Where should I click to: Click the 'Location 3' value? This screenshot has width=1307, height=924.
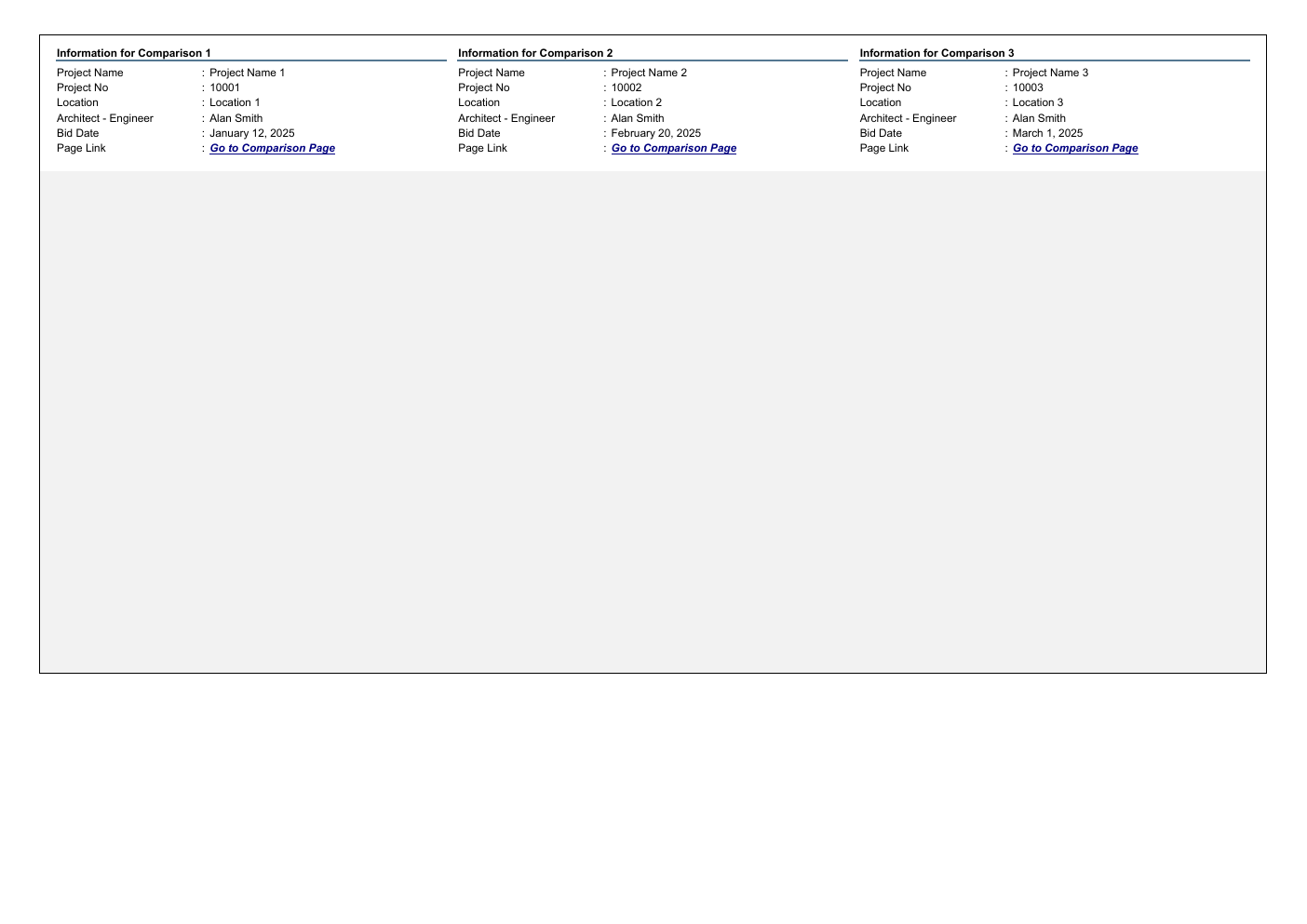tap(1038, 103)
